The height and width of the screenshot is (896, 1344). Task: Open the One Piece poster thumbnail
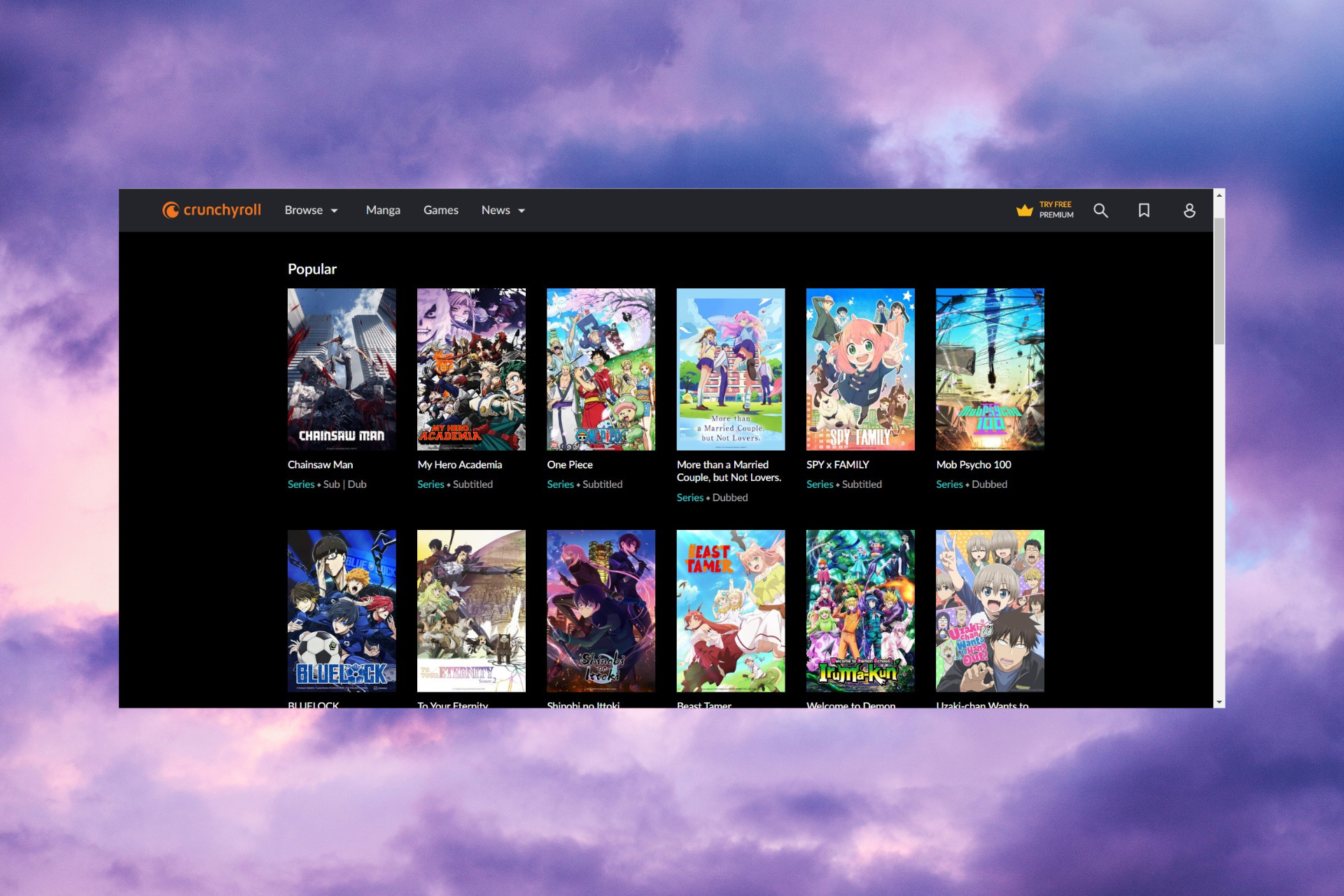pyautogui.click(x=601, y=369)
